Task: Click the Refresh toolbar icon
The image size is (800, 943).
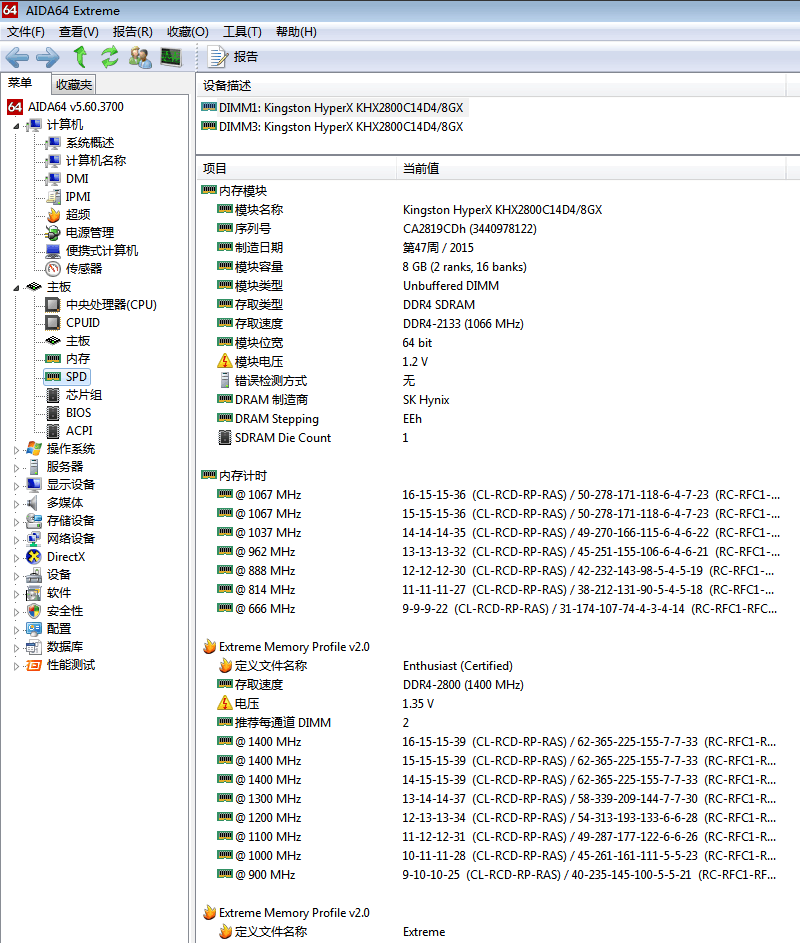Action: point(109,57)
